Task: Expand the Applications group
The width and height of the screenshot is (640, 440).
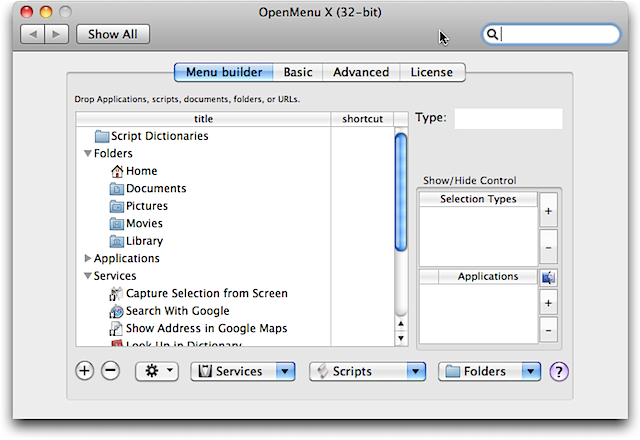Action: [x=87, y=258]
